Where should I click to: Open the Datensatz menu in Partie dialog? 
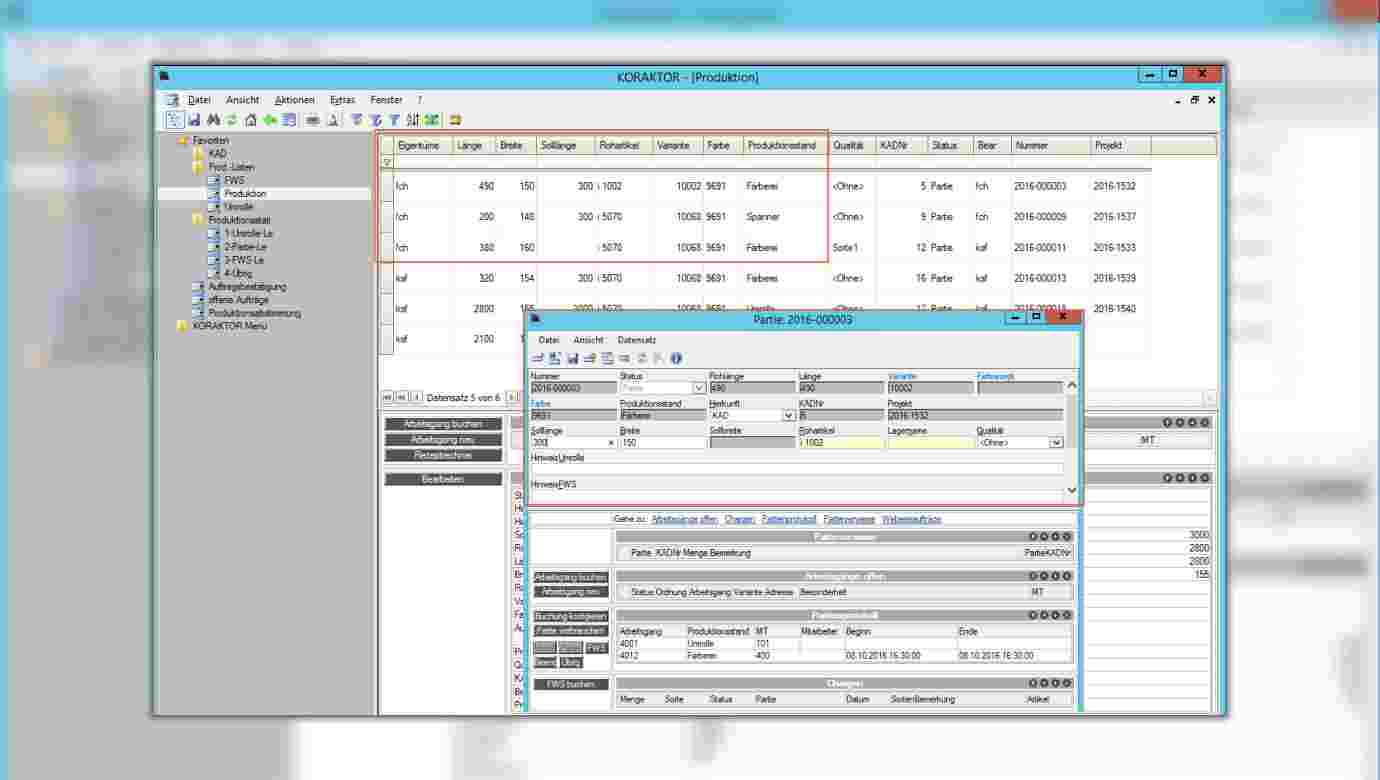pos(636,340)
